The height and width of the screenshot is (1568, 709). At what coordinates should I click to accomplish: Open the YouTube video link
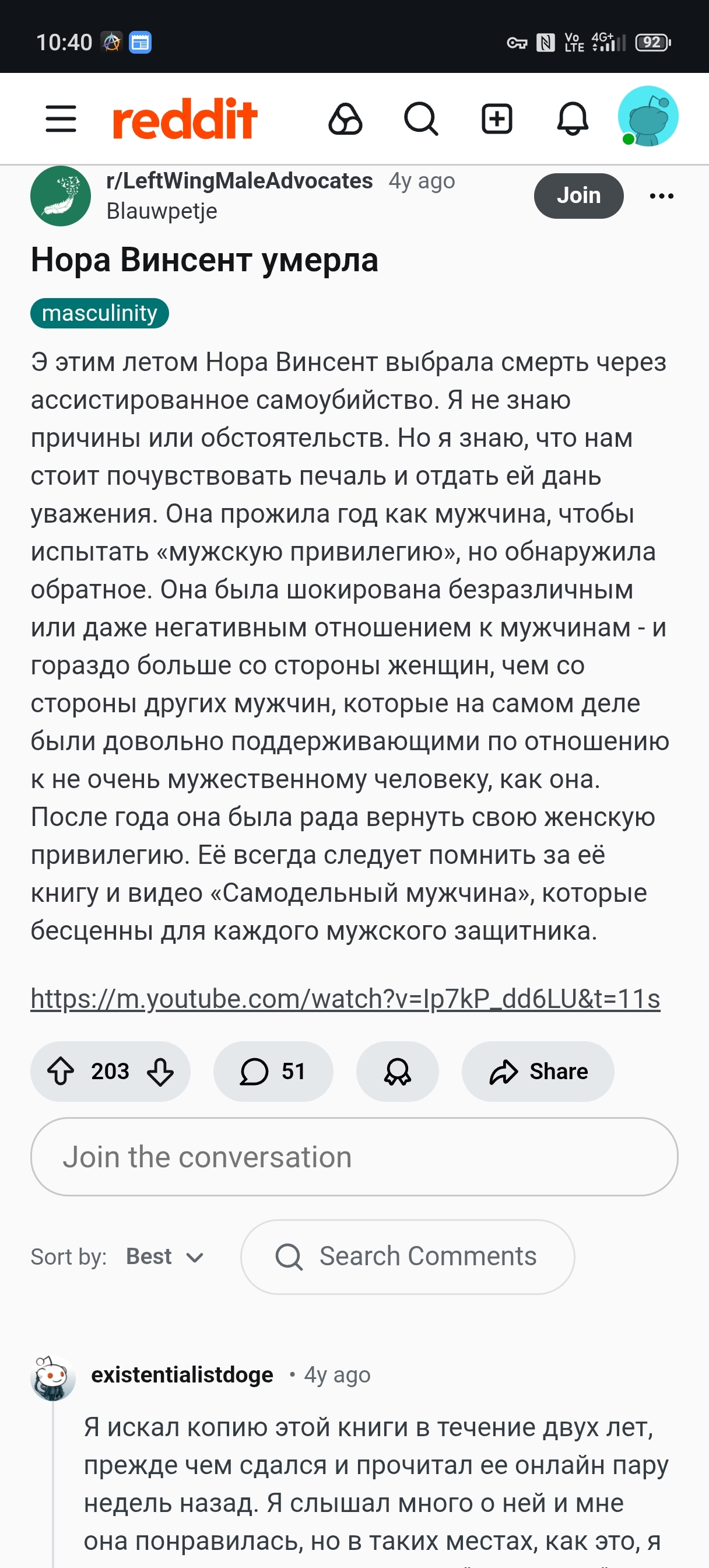(346, 999)
